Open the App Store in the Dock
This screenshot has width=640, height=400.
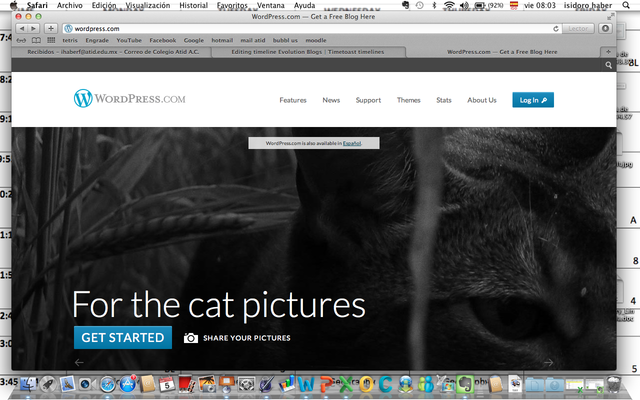click(128, 384)
